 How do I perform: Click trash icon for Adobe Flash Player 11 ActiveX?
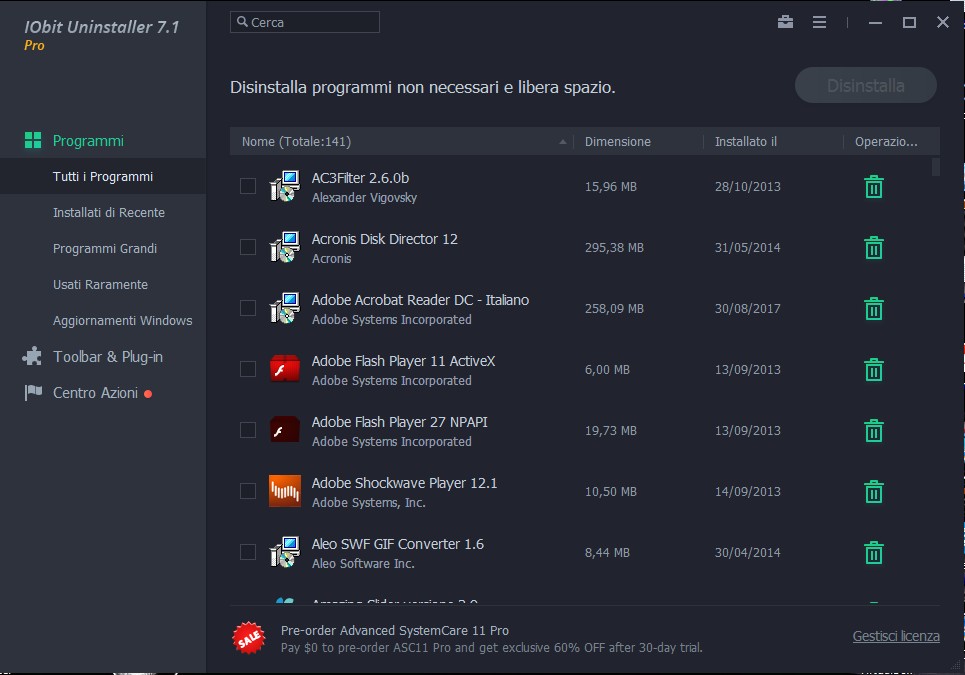pyautogui.click(x=874, y=369)
